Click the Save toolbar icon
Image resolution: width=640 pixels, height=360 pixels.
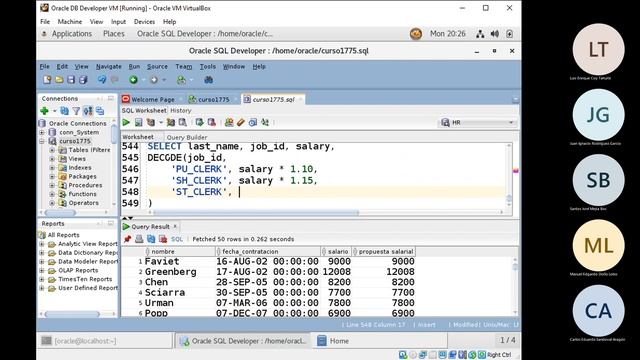coord(71,80)
